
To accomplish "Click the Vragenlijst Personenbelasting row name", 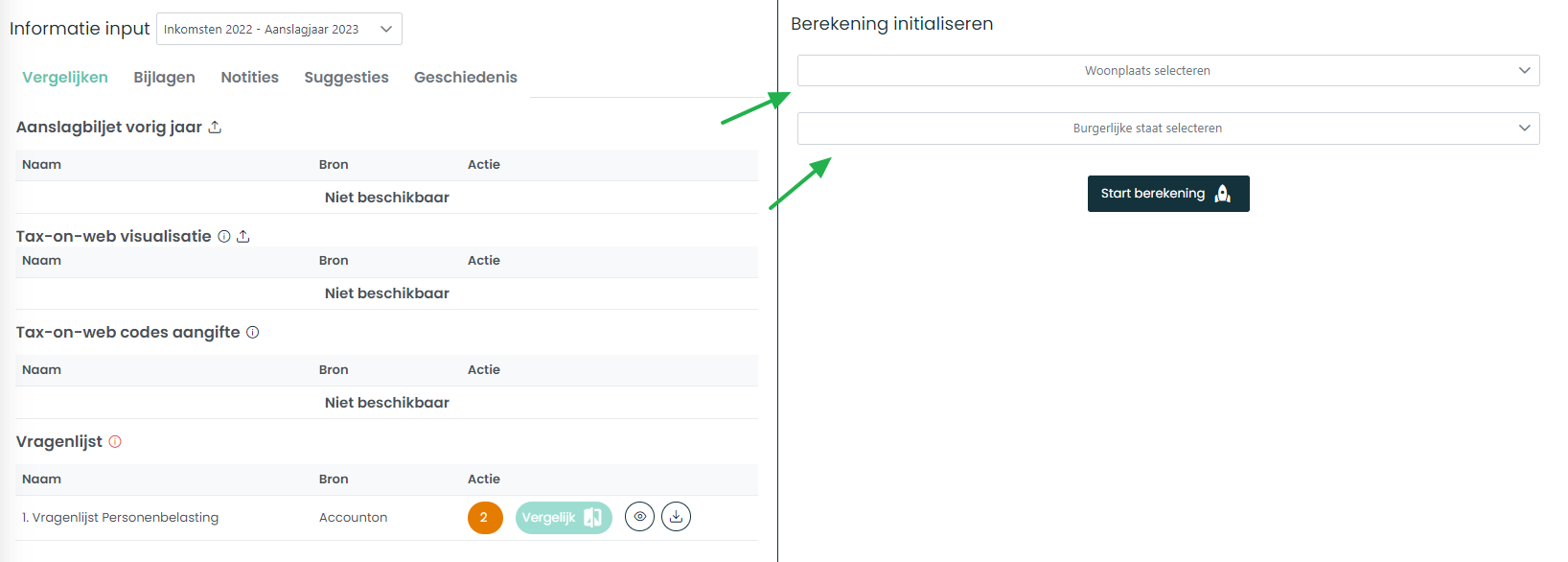I will point(121,517).
